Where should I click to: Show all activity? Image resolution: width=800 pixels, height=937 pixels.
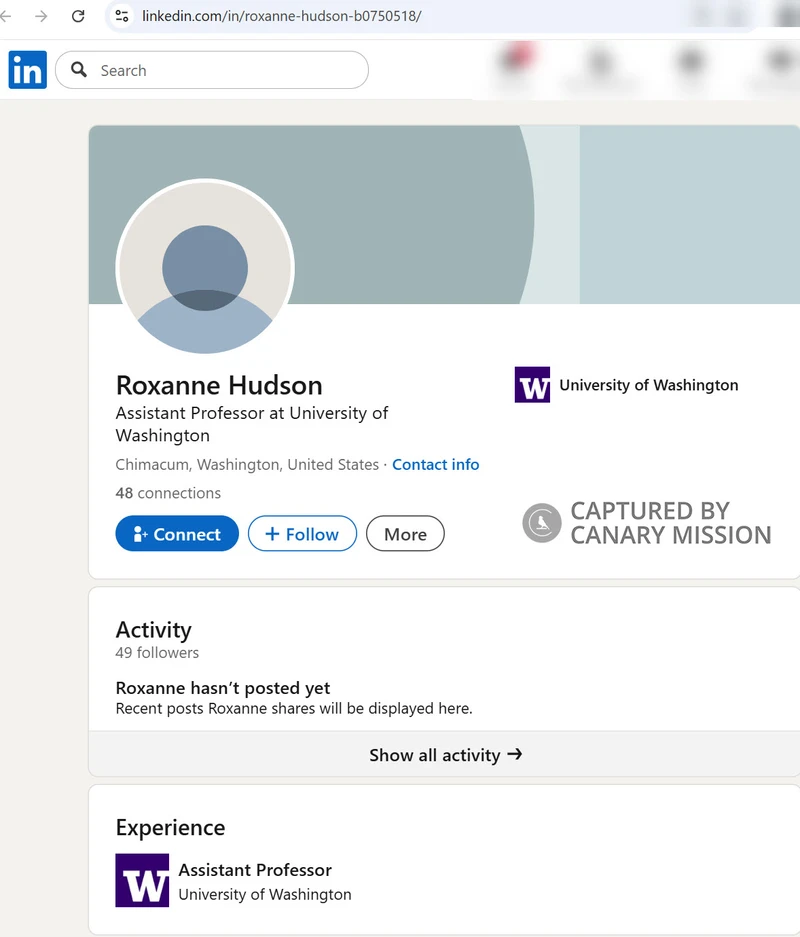tap(445, 755)
